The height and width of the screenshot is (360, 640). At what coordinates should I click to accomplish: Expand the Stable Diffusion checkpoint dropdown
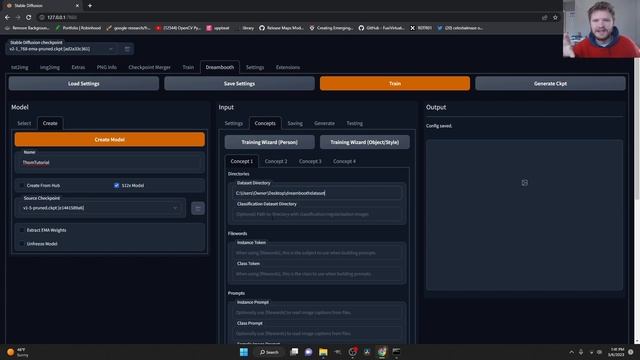[x=111, y=49]
